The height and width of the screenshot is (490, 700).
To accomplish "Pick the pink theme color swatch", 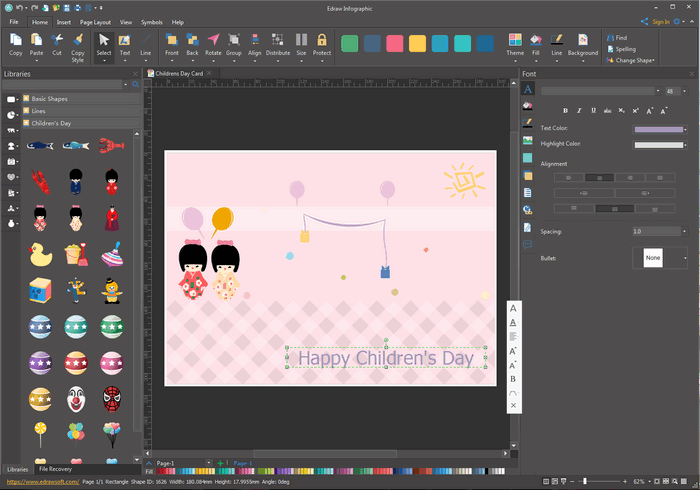I will click(394, 43).
